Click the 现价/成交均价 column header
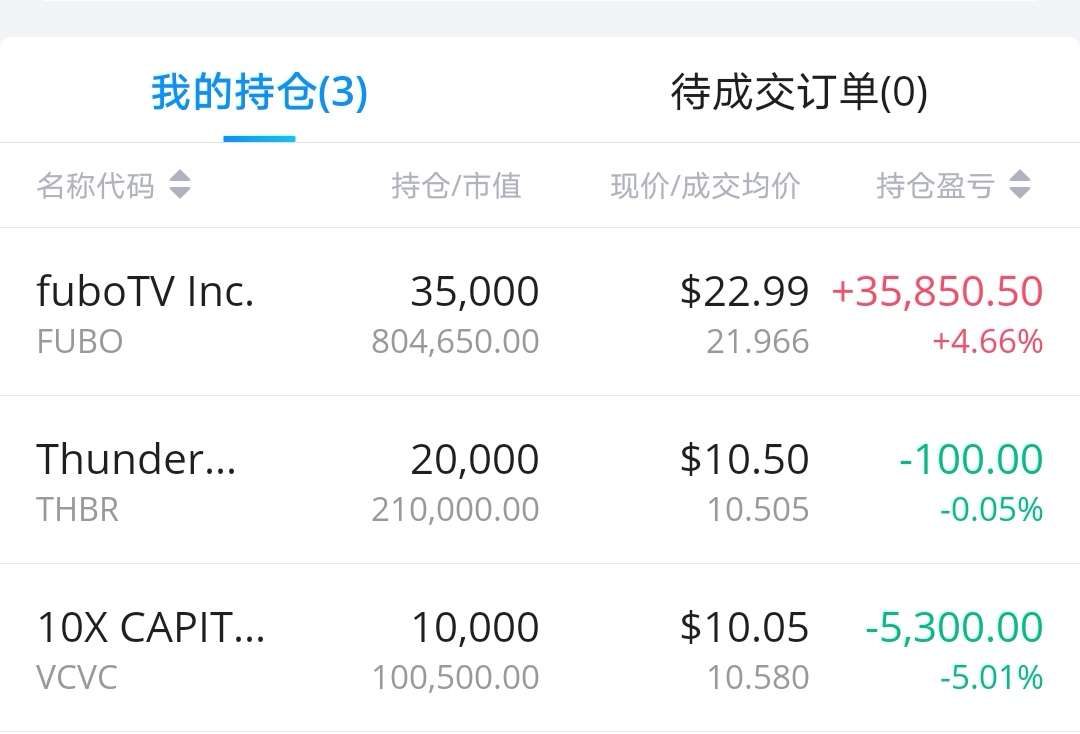 click(705, 186)
